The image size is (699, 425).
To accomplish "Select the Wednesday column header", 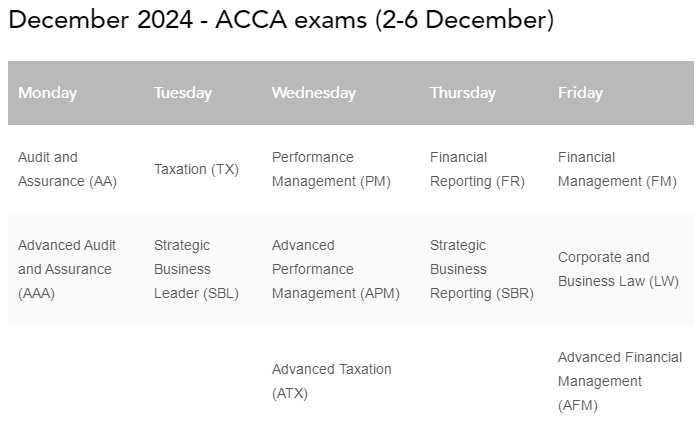I will pos(313,93).
